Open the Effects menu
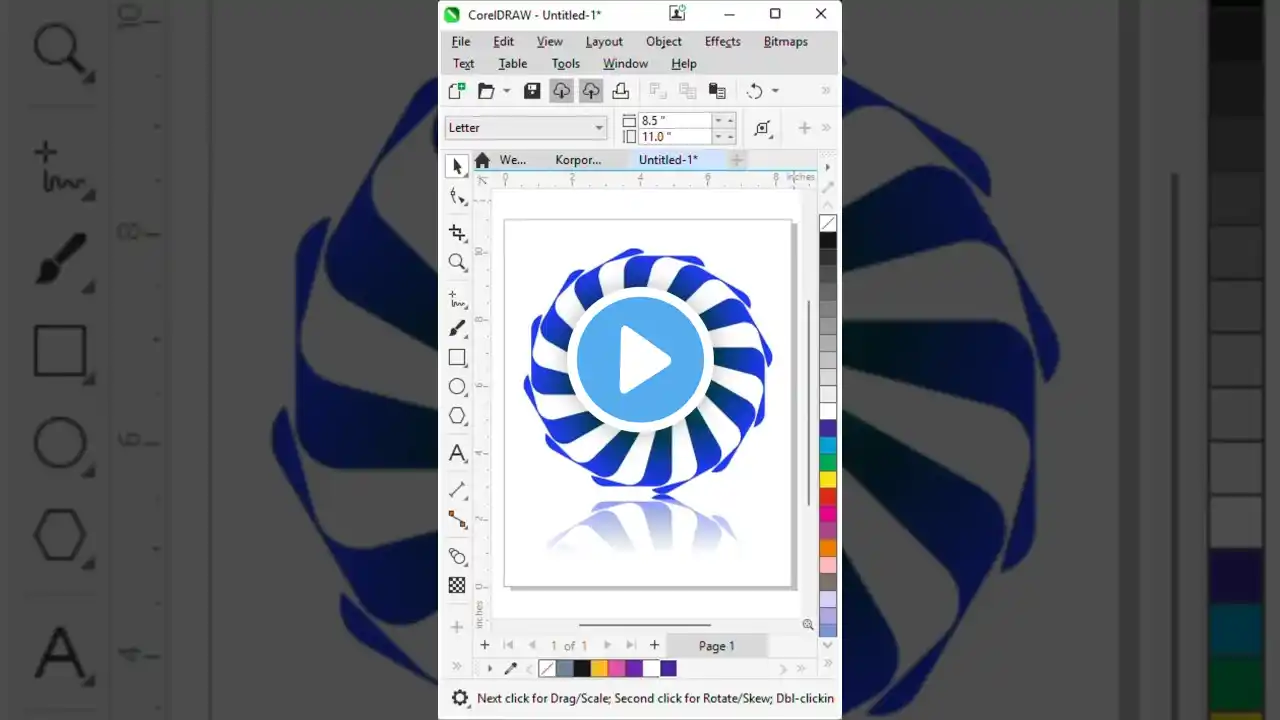 pyautogui.click(x=723, y=42)
